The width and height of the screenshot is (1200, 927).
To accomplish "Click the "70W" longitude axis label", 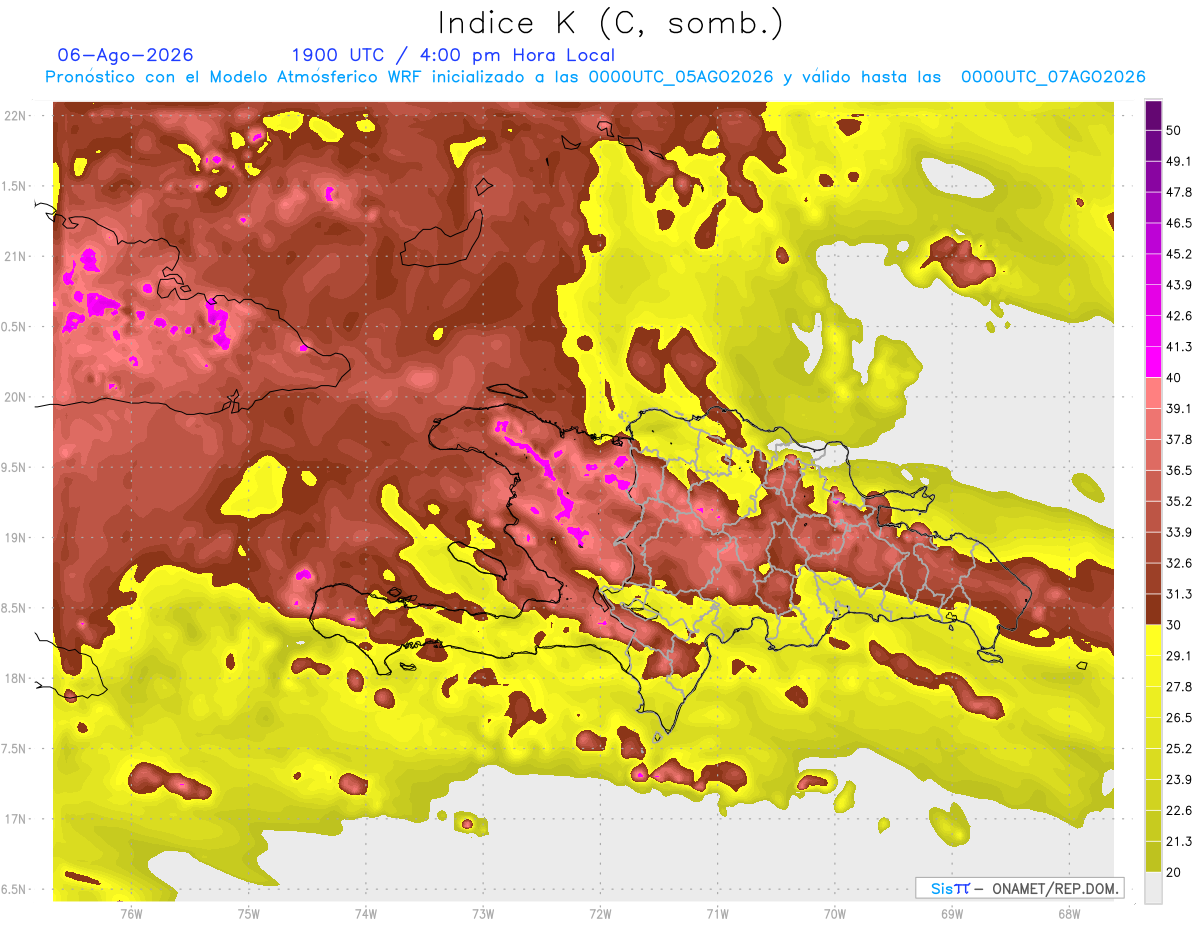I will (x=835, y=914).
